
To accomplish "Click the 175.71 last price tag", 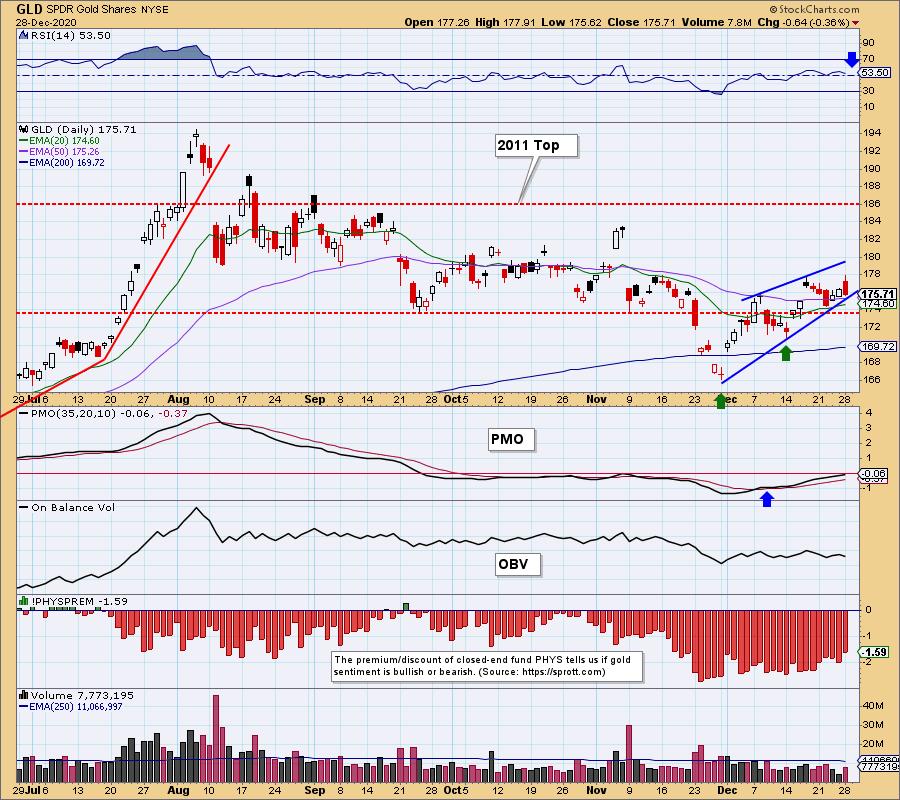I will (x=878, y=294).
